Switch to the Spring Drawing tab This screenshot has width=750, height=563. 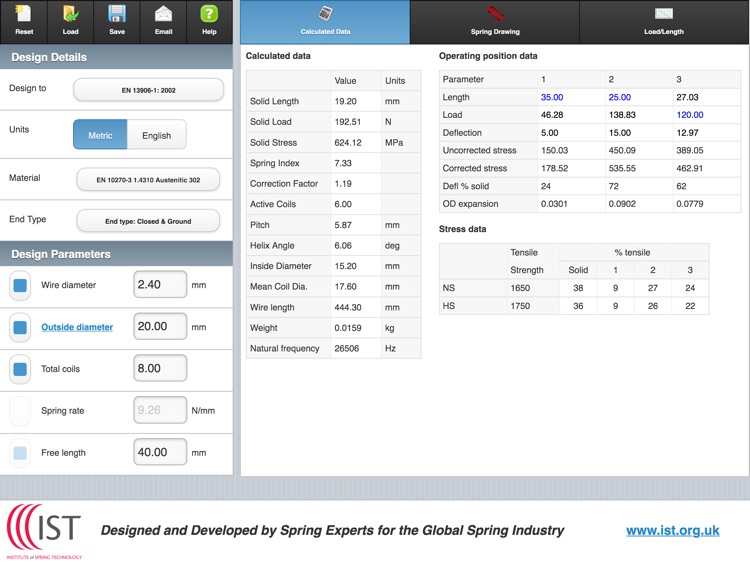(x=495, y=21)
